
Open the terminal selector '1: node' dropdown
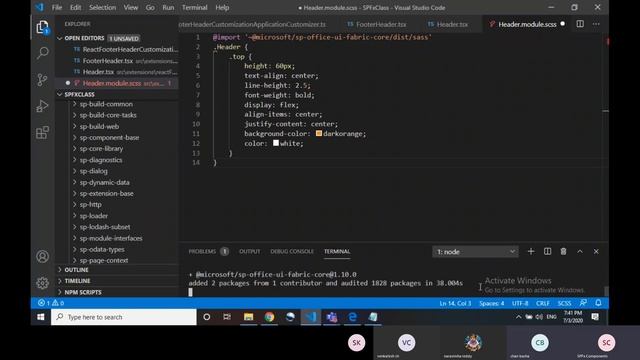click(475, 252)
